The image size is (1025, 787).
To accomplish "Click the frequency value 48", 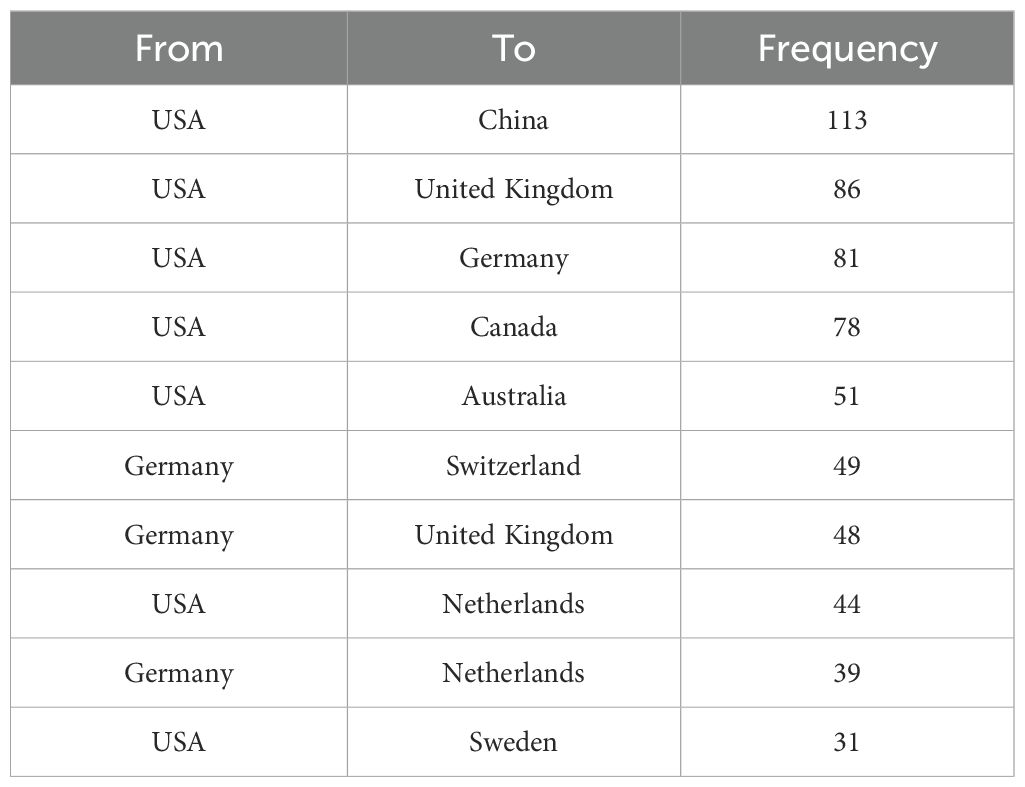I will pos(847,535).
